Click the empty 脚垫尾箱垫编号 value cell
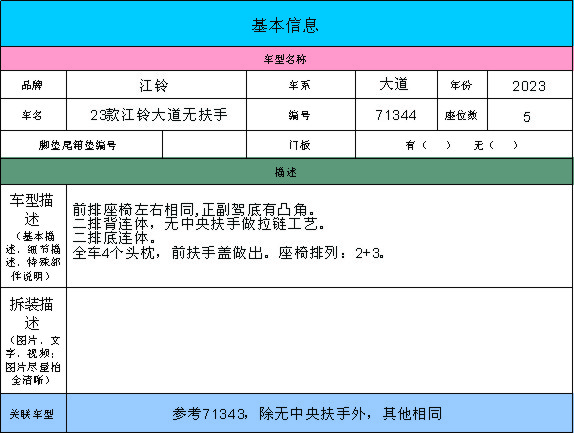 pyautogui.click(x=204, y=145)
